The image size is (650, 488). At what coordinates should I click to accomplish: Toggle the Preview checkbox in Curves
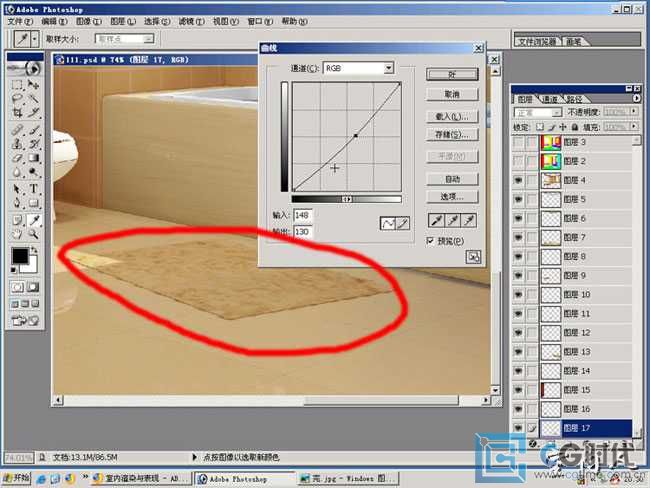point(431,240)
